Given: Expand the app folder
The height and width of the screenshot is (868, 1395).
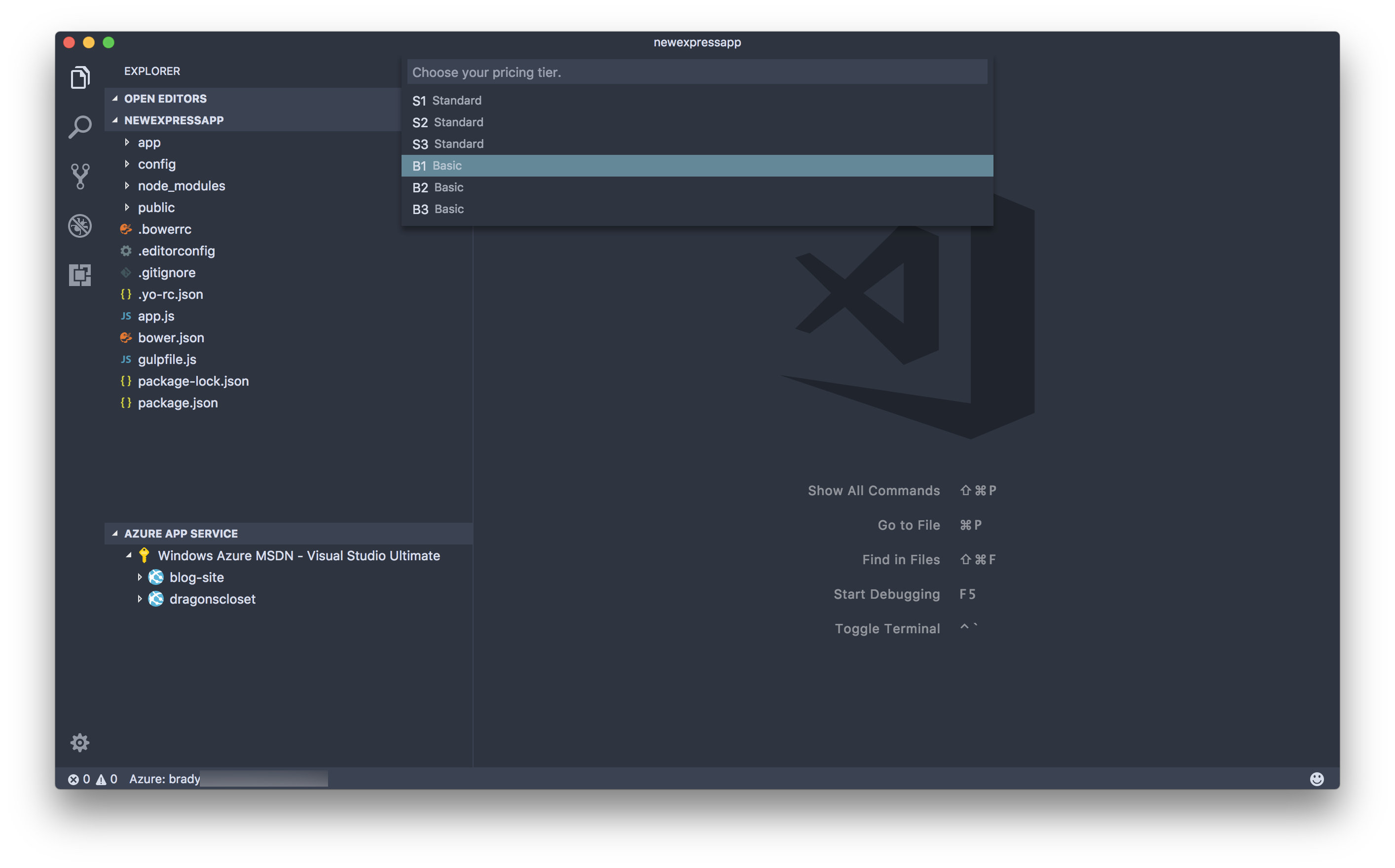Looking at the screenshot, I should click(149, 141).
